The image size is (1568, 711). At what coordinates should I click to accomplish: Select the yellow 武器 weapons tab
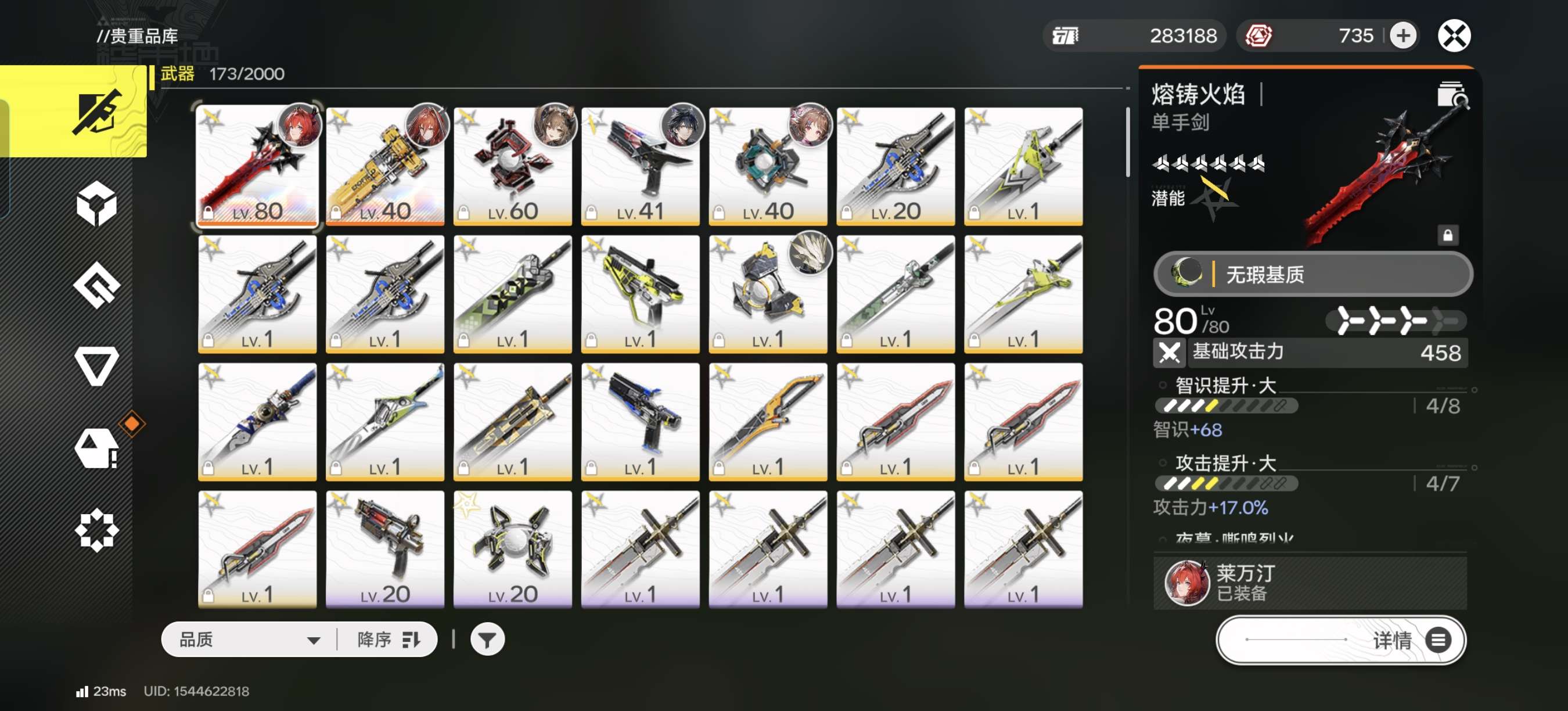point(74,112)
